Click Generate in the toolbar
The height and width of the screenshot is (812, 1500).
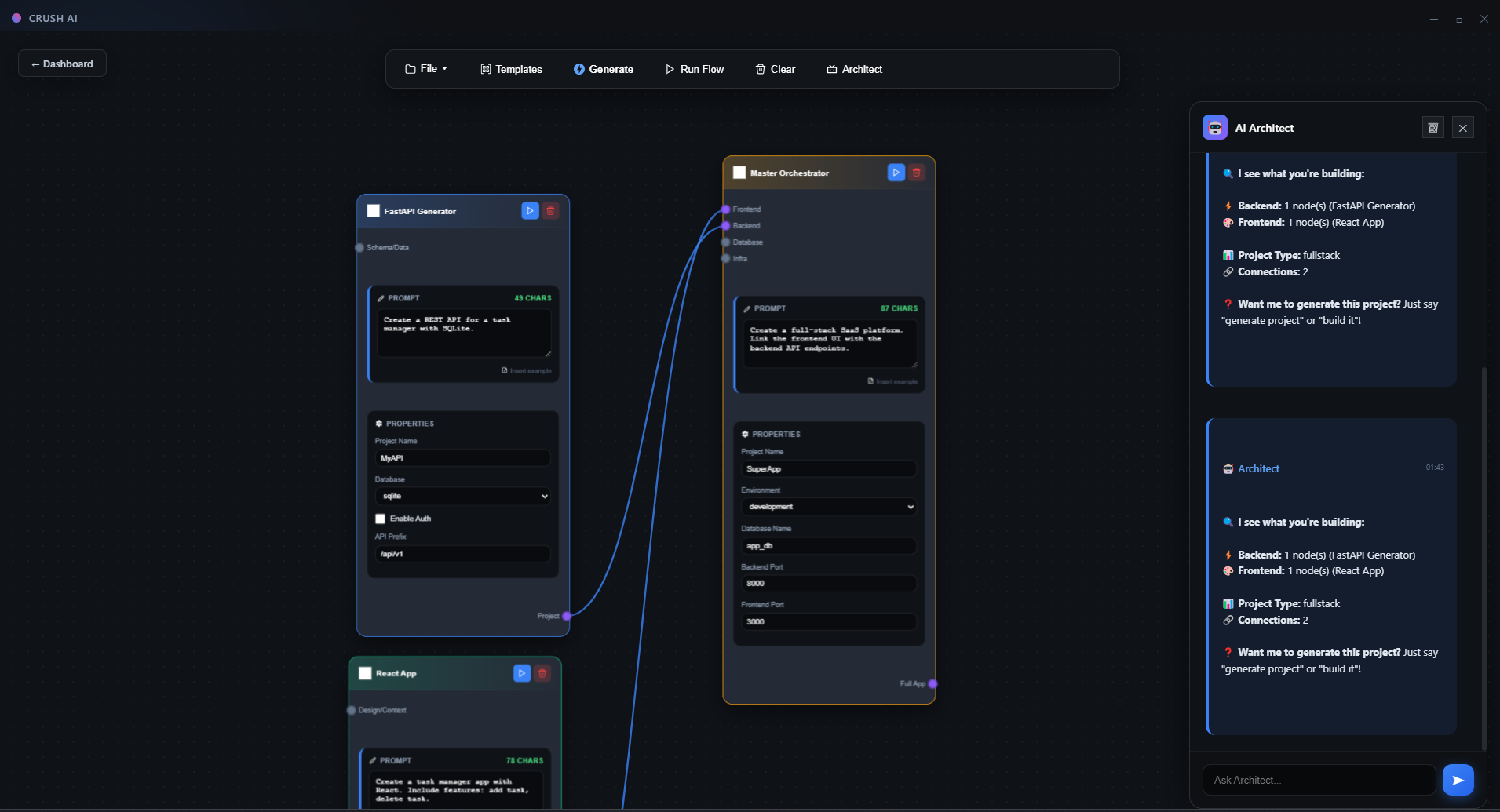pyautogui.click(x=604, y=69)
